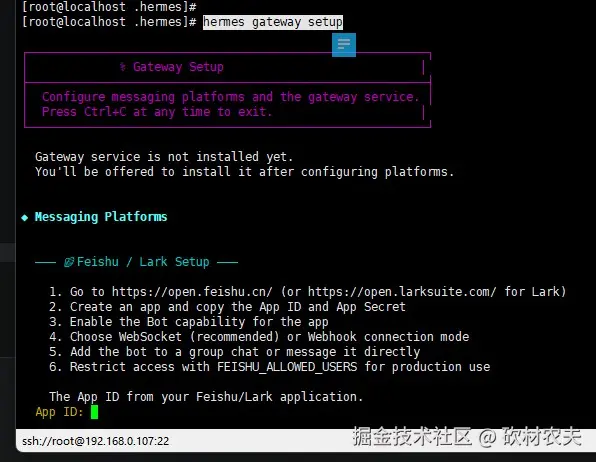Click the blue floating menu icon

tap(344, 45)
